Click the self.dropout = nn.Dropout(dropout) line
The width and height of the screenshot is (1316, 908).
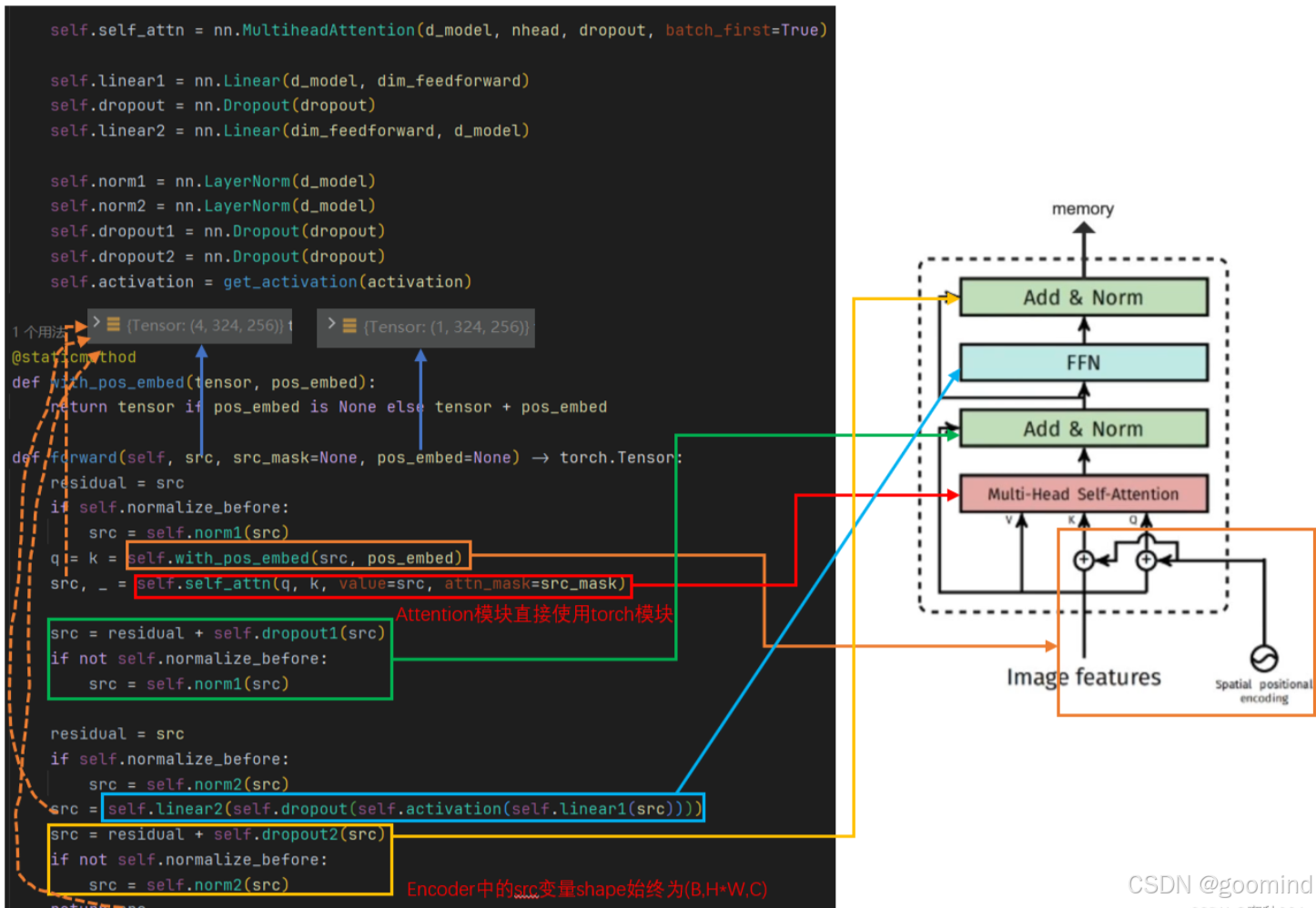(x=213, y=106)
